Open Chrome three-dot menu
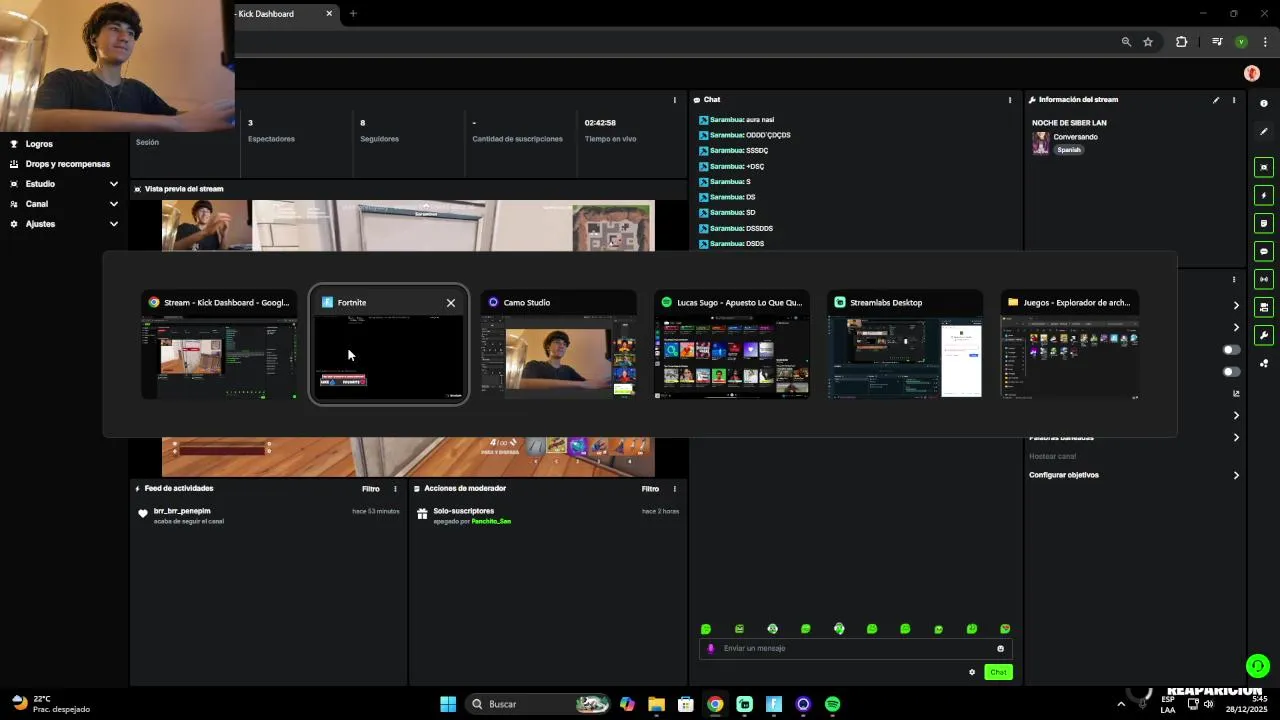The width and height of the screenshot is (1280, 720). click(1265, 42)
